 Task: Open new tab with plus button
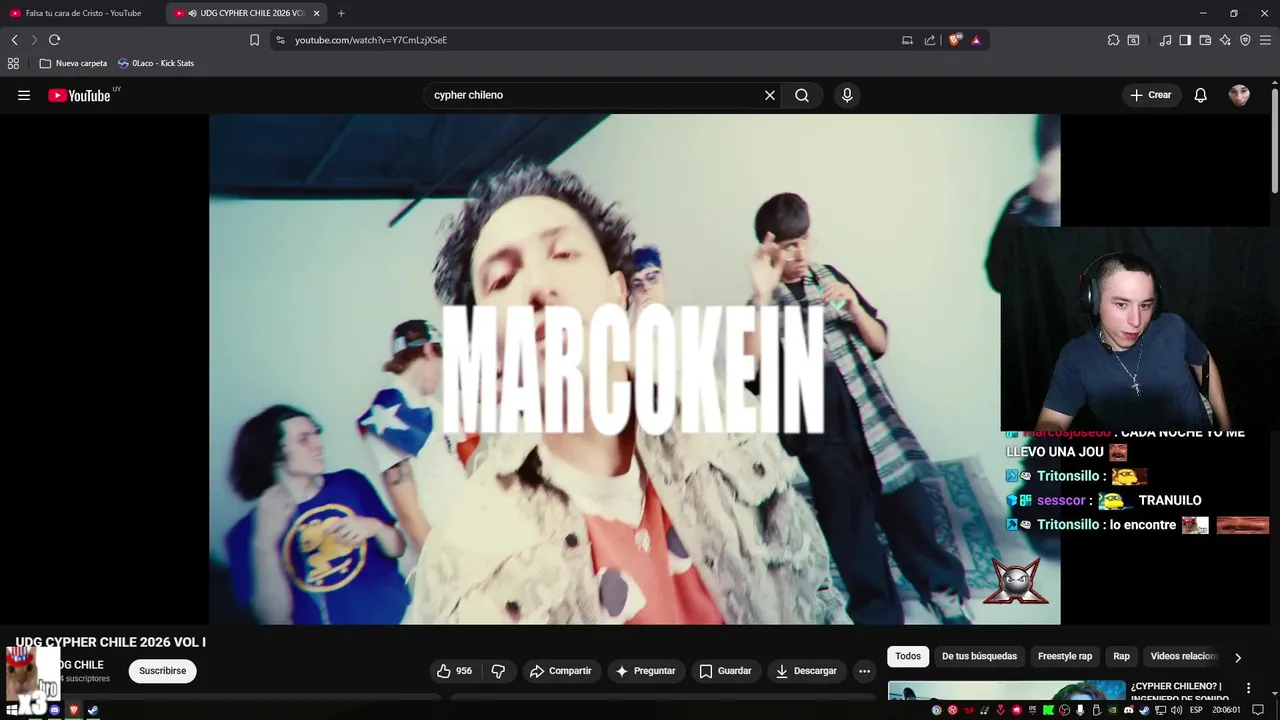(x=341, y=13)
